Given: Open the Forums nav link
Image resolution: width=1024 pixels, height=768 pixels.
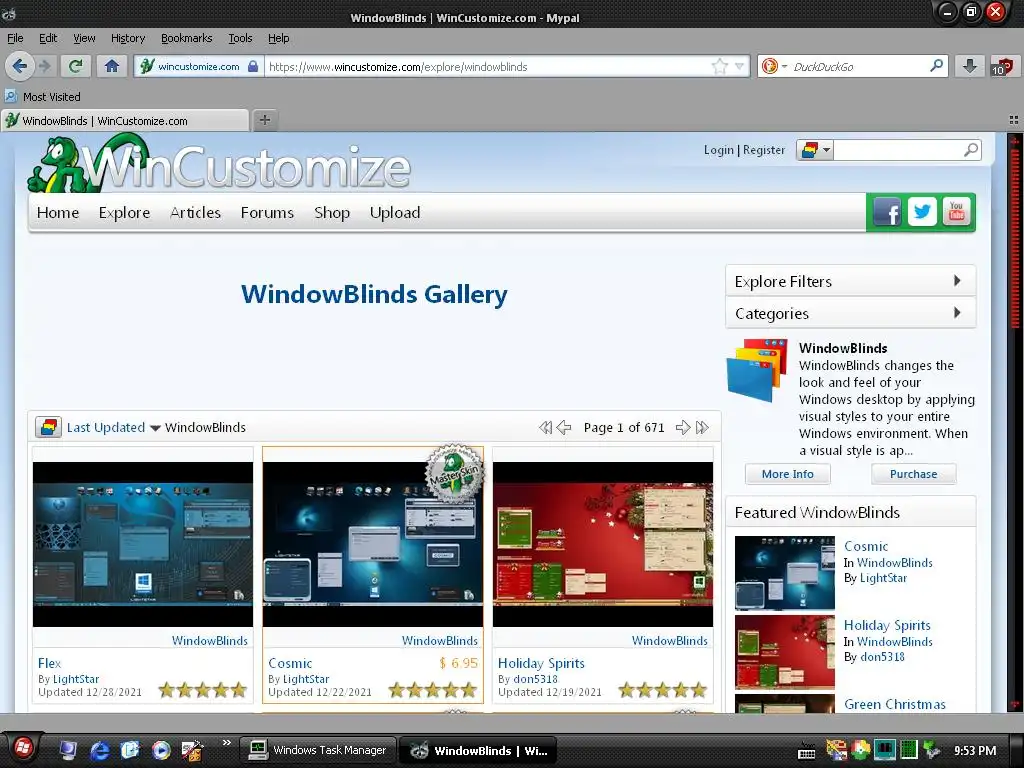Looking at the screenshot, I should [x=267, y=212].
